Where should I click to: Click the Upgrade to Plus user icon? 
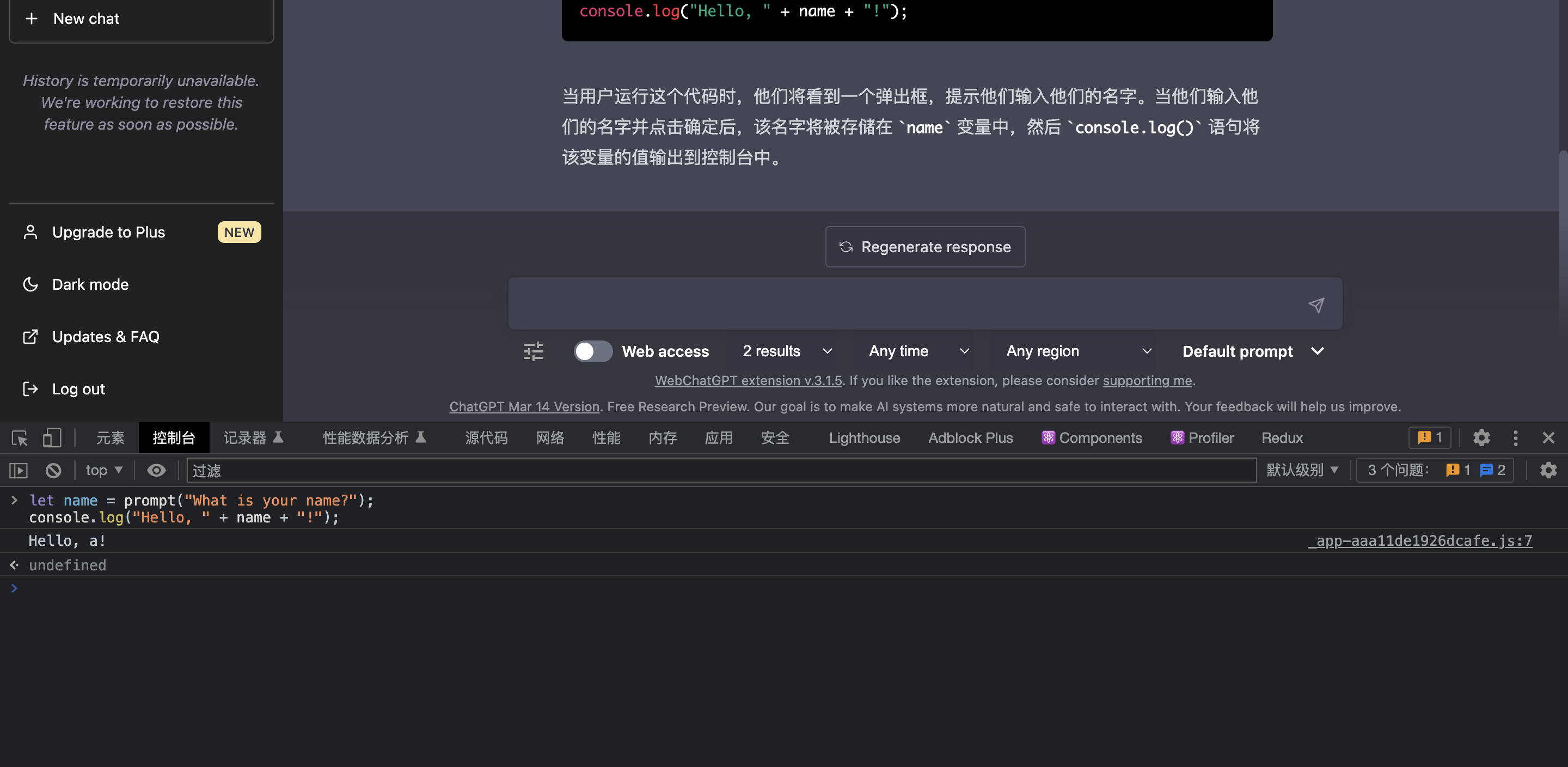tap(30, 232)
